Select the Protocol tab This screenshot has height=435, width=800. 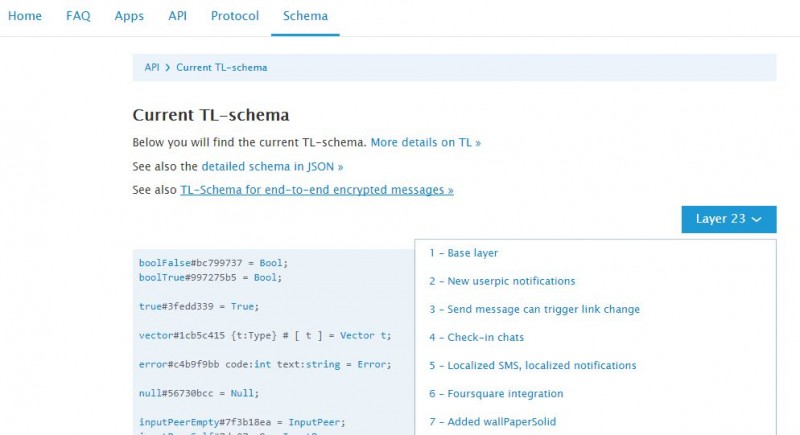(235, 16)
